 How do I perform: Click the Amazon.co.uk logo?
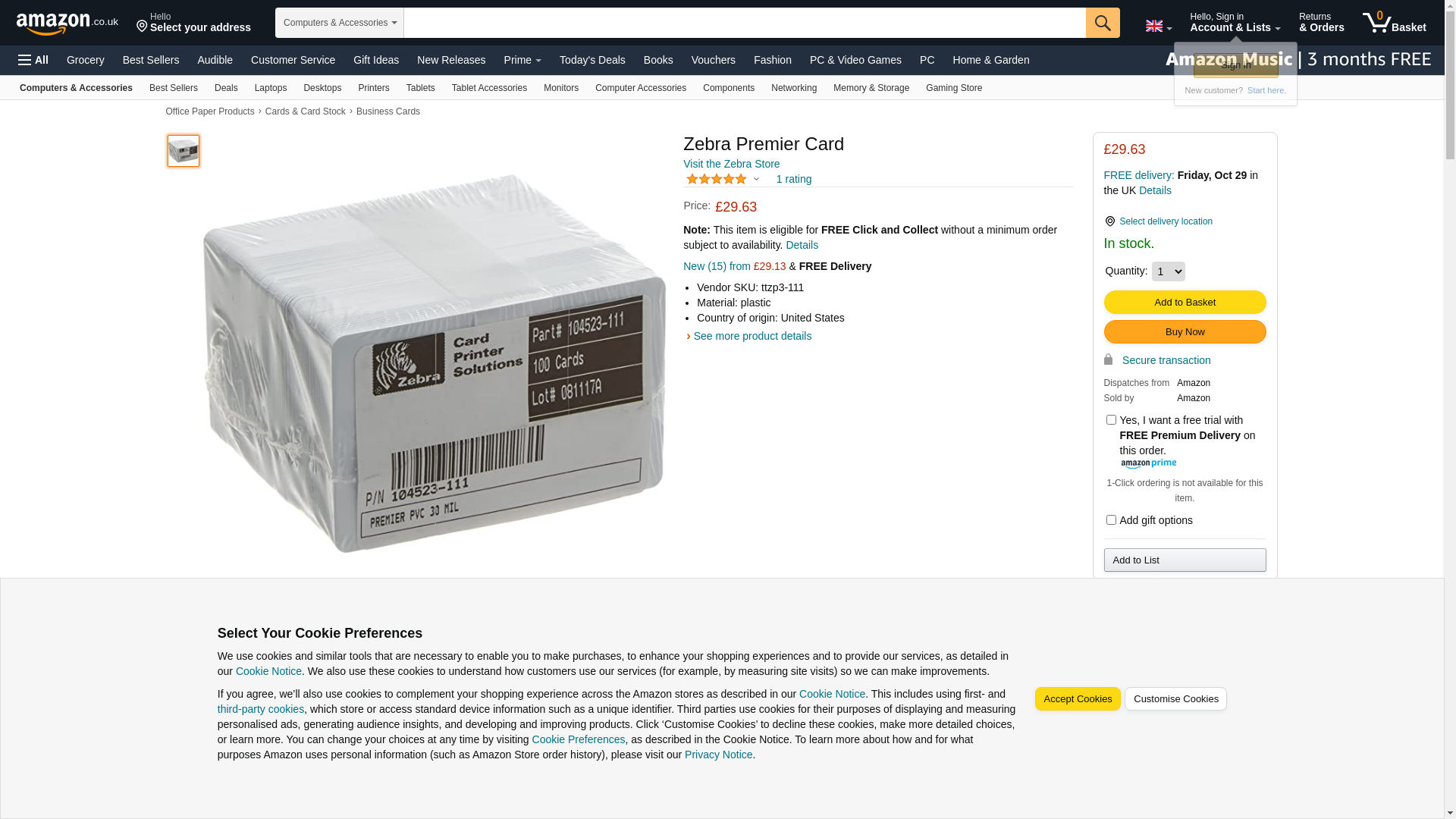click(x=67, y=24)
